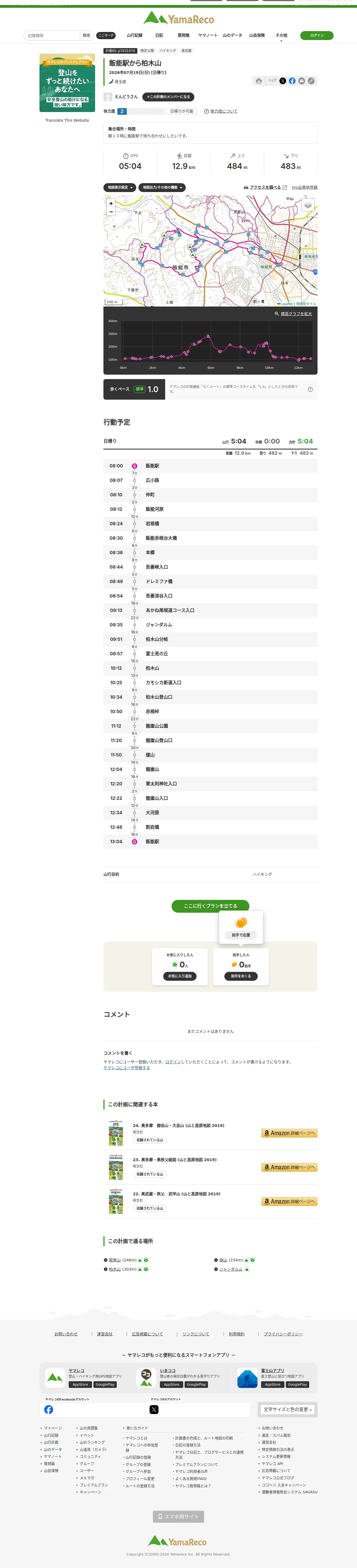This screenshot has width=357, height=1568.
Task: Open 地図表示設定 dropdown
Action: click(x=120, y=188)
